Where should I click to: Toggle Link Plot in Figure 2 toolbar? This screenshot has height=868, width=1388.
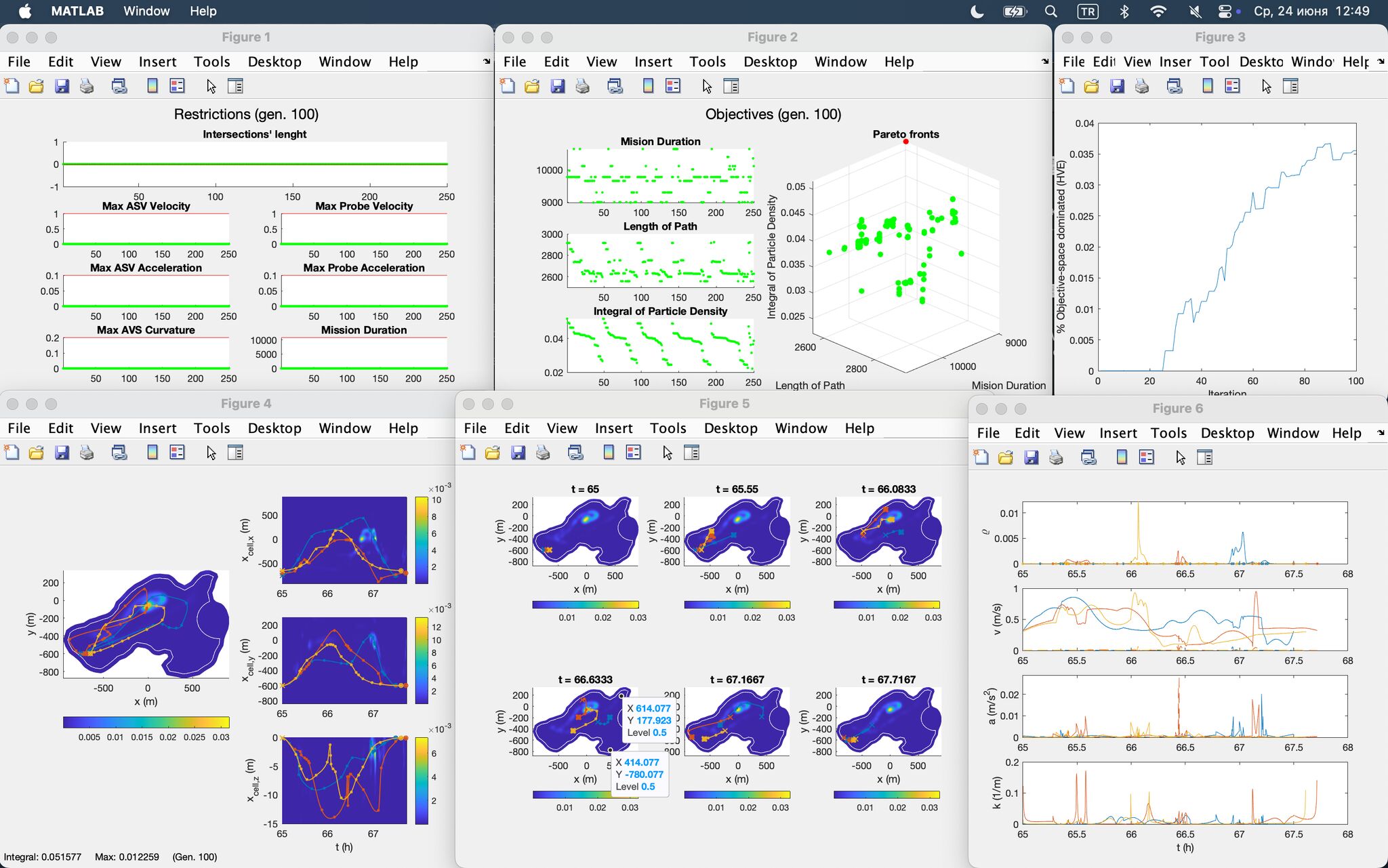tap(615, 86)
